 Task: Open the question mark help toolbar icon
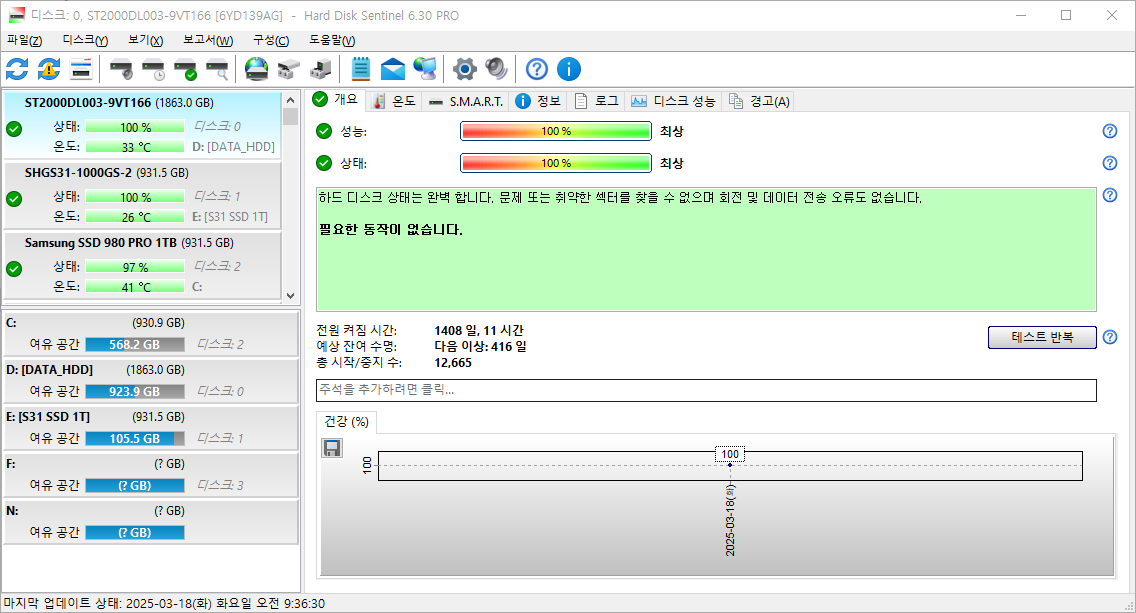(537, 70)
